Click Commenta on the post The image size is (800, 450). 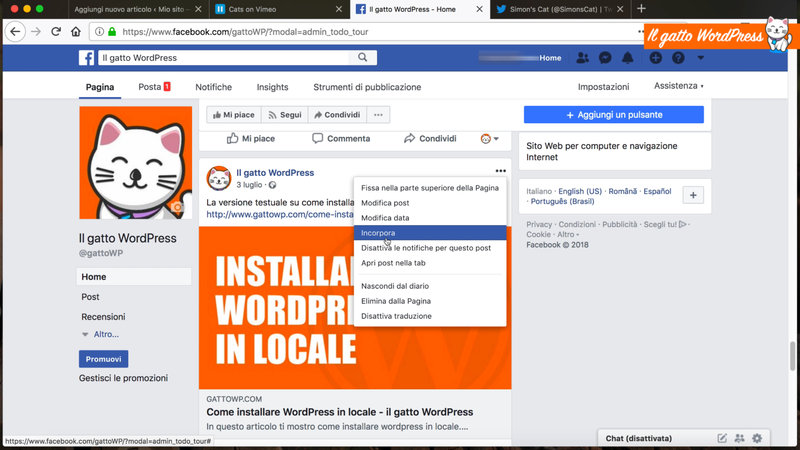(341, 139)
